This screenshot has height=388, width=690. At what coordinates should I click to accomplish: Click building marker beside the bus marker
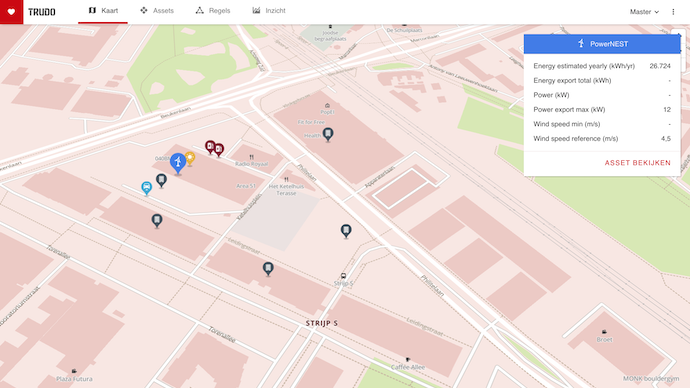161,180
